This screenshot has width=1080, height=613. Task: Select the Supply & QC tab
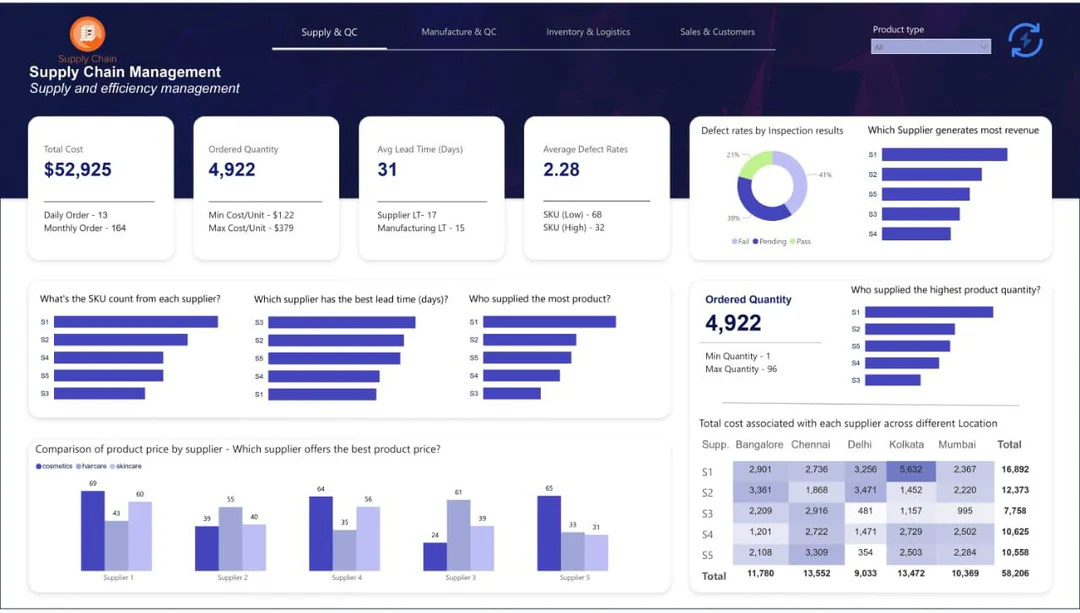pyautogui.click(x=329, y=32)
